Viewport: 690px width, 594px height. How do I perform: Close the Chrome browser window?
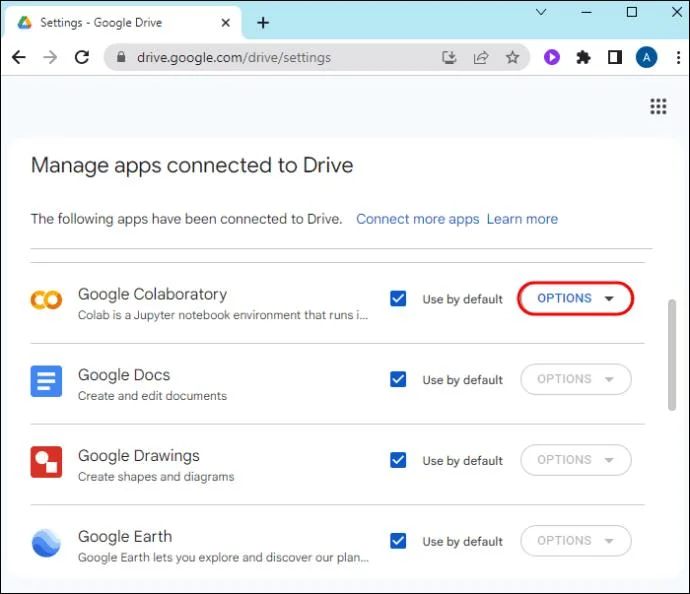pos(677,12)
